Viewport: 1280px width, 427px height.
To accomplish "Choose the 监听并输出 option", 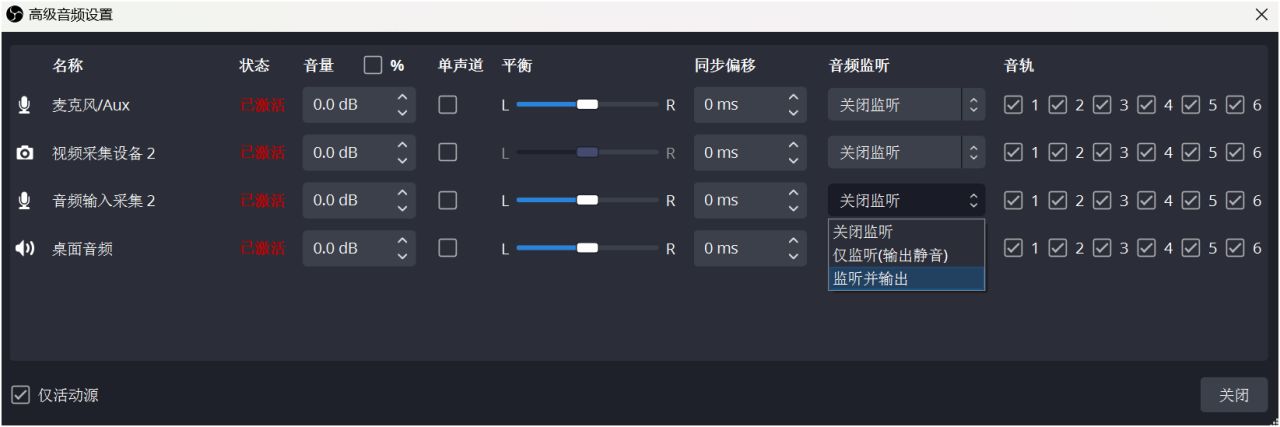I will pos(871,279).
